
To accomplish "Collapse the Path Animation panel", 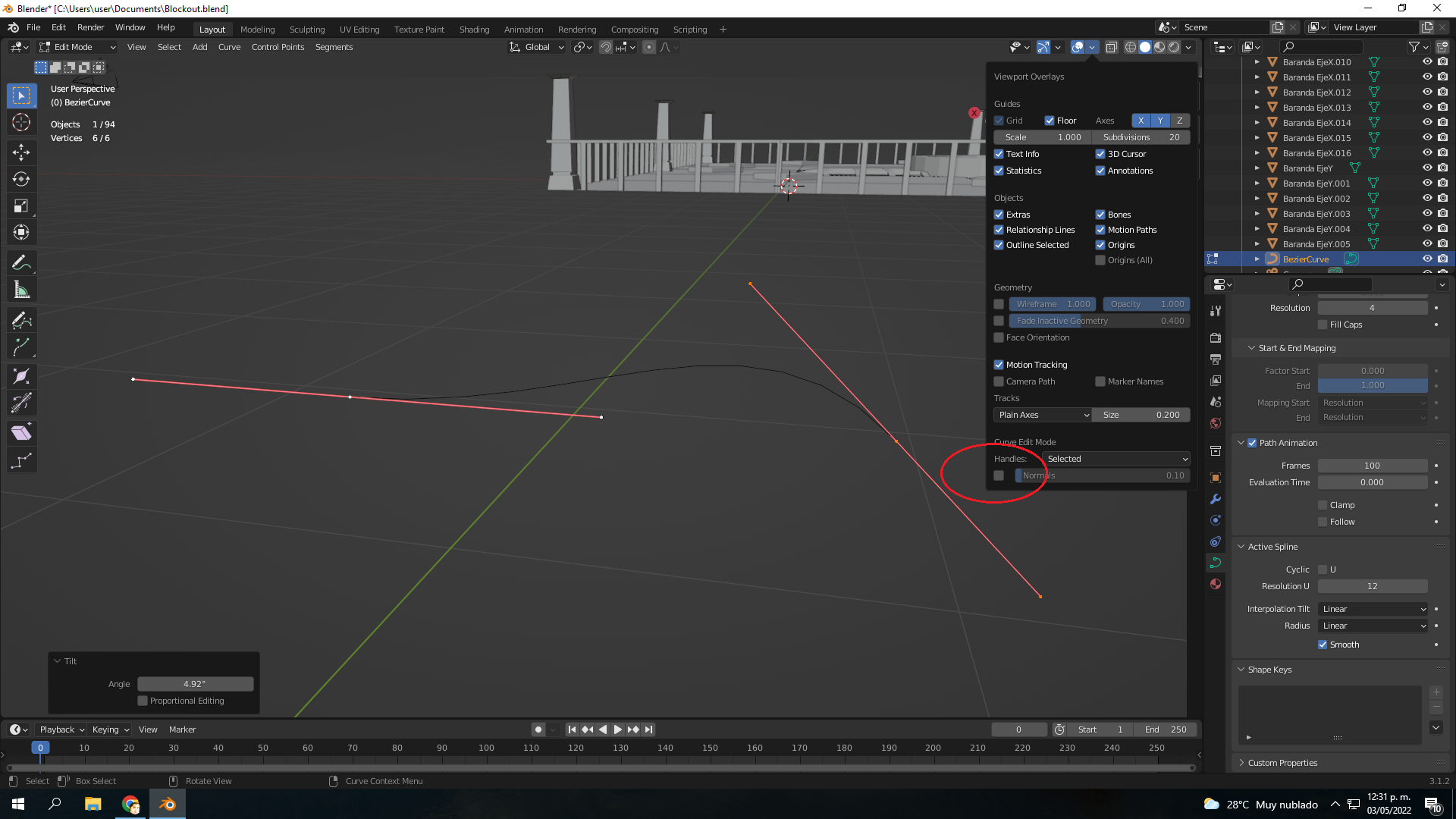I will pos(1241,443).
